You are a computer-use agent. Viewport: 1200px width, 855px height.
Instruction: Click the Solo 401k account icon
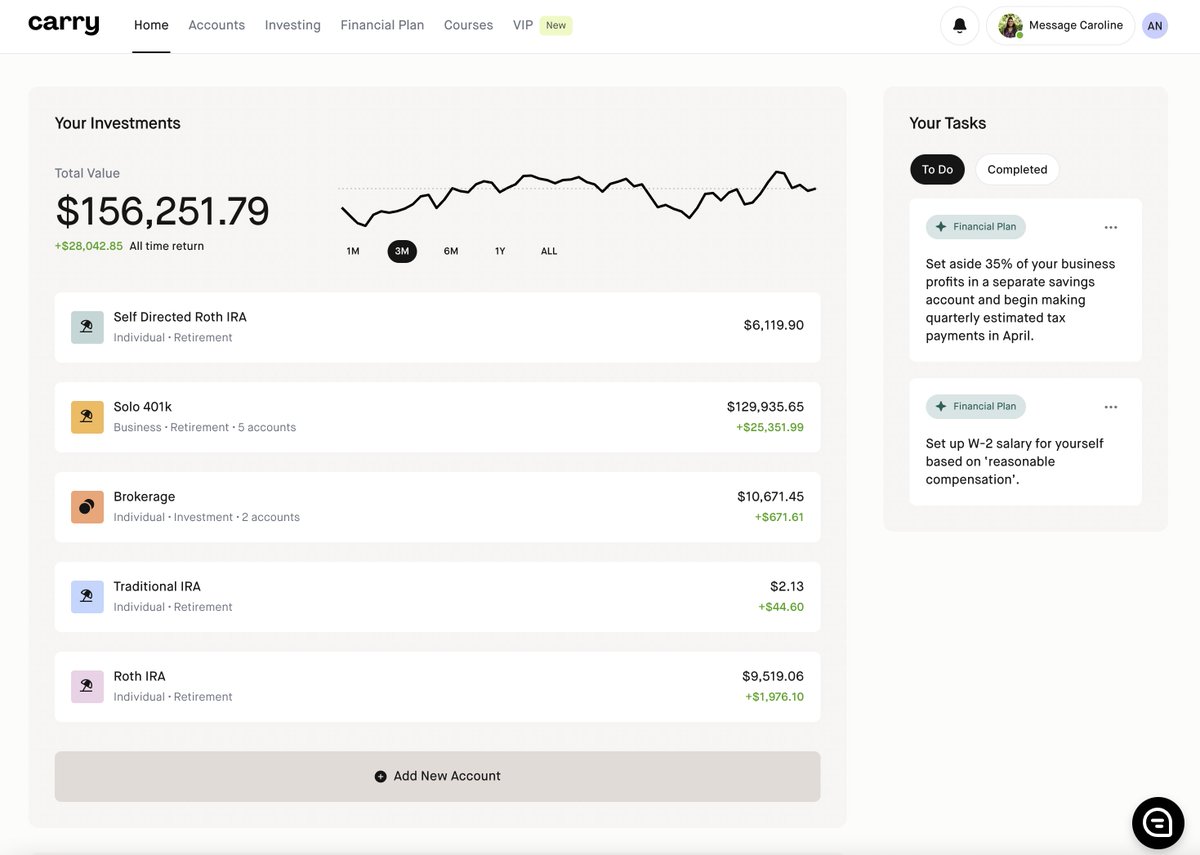[x=86, y=416]
